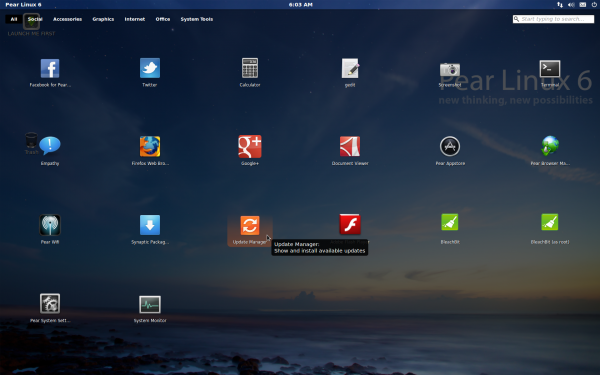This screenshot has height=375, width=600.
Task: Launch BleachBit (as root)
Action: (550, 222)
